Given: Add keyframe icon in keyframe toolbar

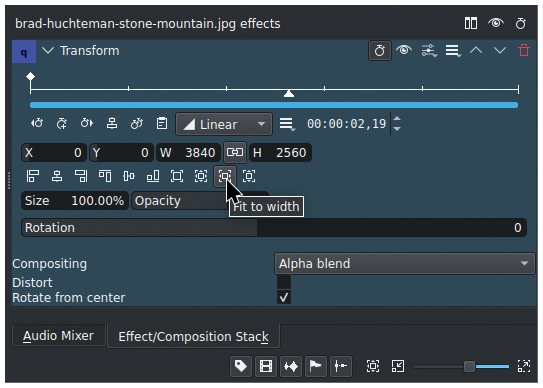Looking at the screenshot, I should [x=62, y=123].
